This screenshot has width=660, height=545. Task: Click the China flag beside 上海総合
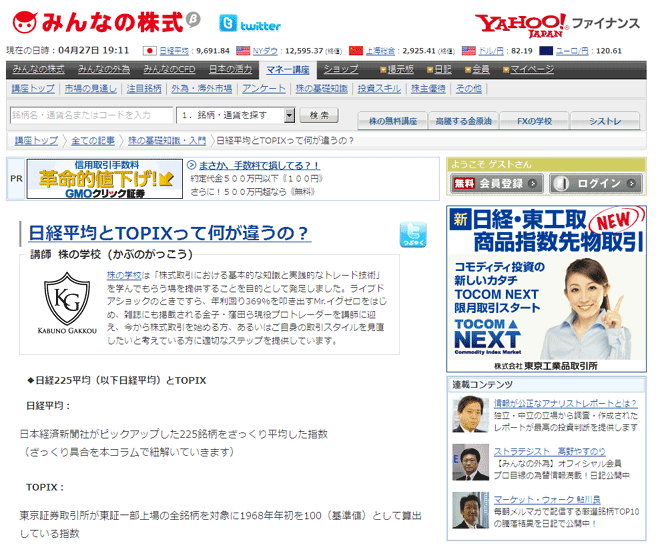point(356,50)
